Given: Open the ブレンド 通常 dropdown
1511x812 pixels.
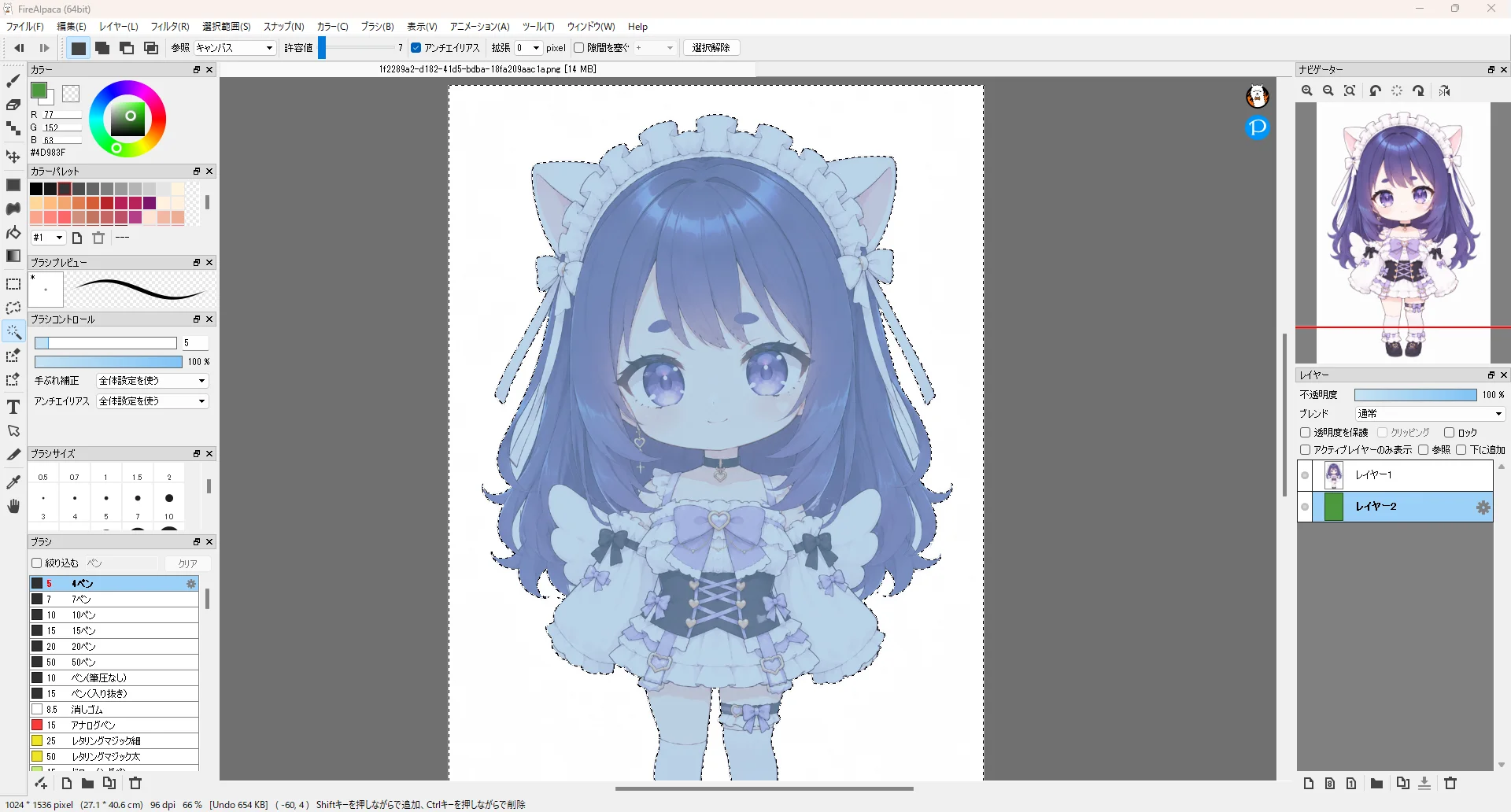Looking at the screenshot, I should point(1429,414).
